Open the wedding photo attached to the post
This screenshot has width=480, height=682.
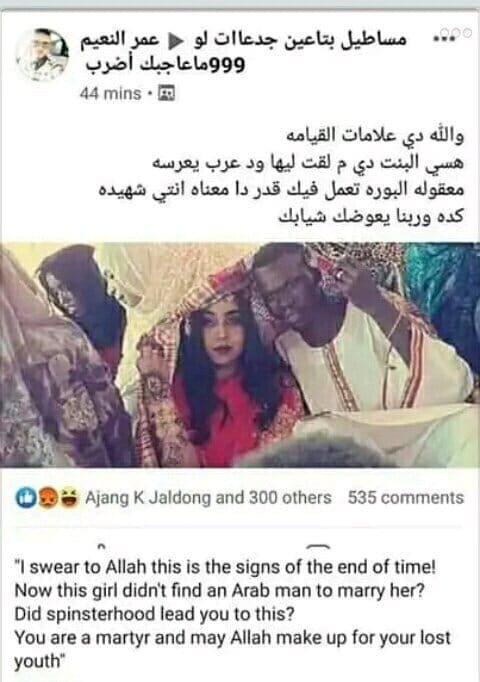tap(240, 354)
